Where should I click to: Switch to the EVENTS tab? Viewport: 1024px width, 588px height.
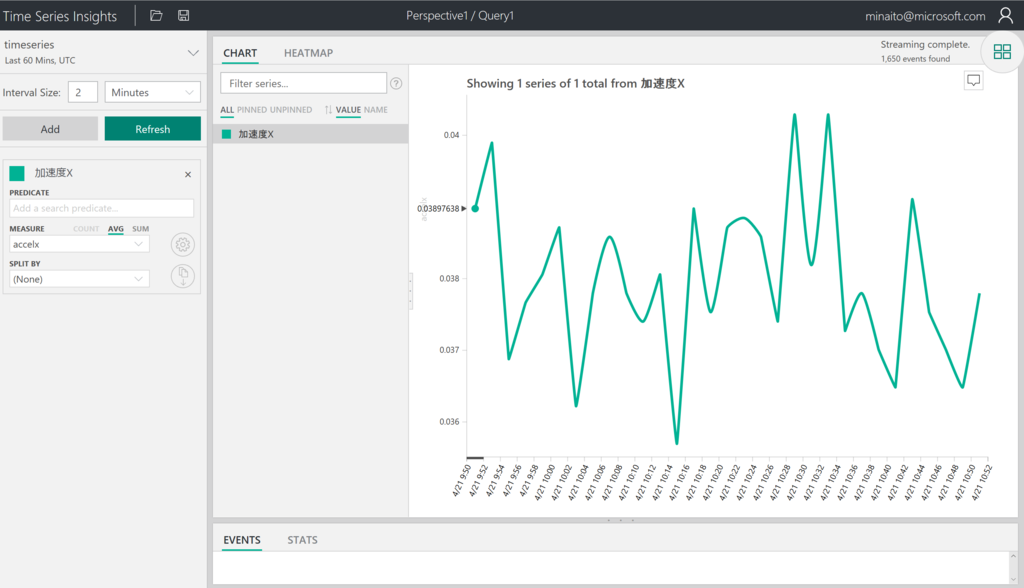point(242,540)
